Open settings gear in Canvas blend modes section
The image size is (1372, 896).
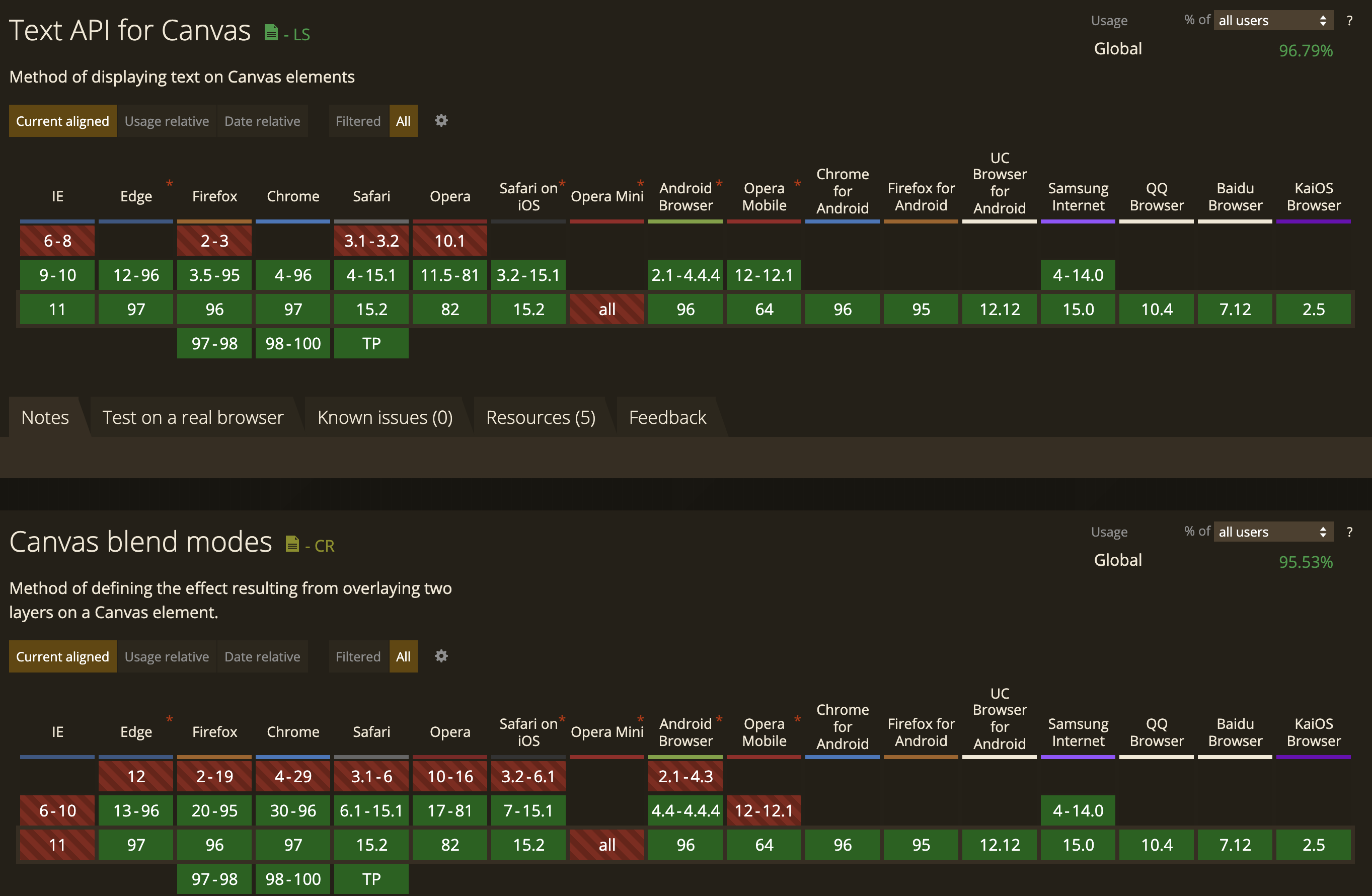(441, 656)
